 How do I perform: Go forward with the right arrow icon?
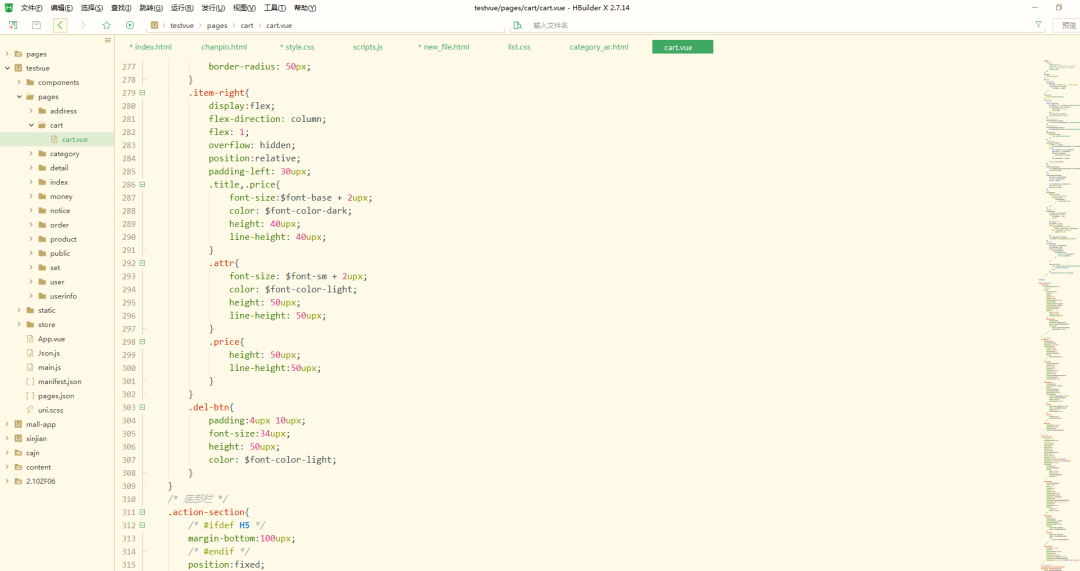tap(83, 25)
